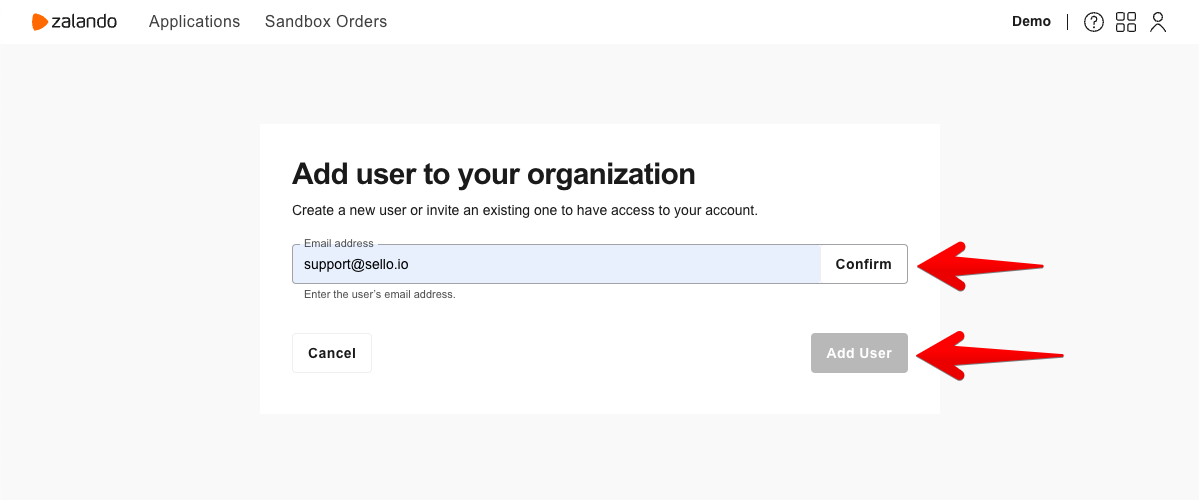Click the 'Enter the user's email address' hint
1199x500 pixels.
[380, 294]
